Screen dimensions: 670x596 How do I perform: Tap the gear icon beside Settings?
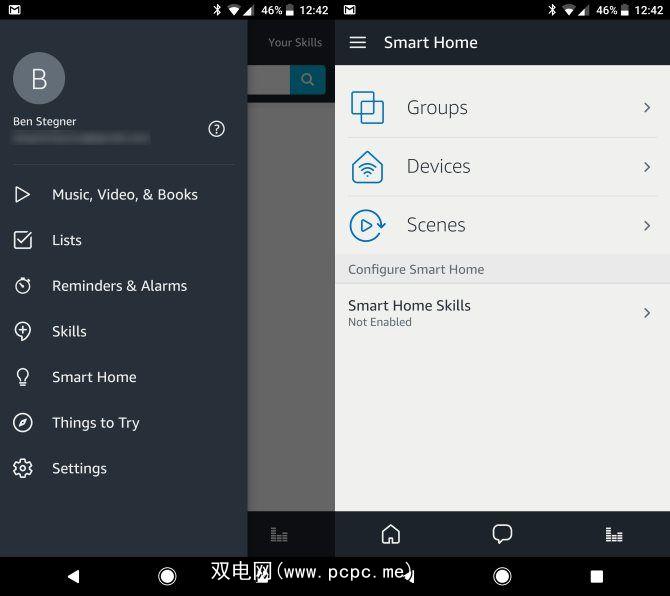[23, 468]
